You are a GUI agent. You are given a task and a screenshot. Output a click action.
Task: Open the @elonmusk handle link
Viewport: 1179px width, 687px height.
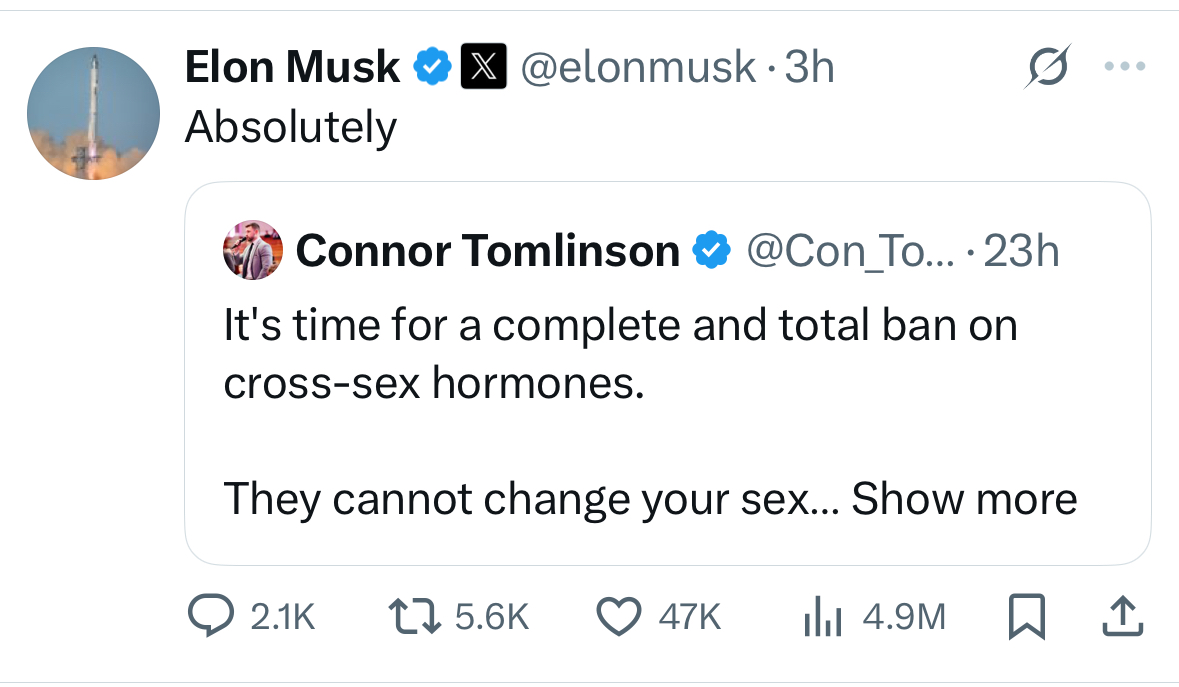pos(638,67)
